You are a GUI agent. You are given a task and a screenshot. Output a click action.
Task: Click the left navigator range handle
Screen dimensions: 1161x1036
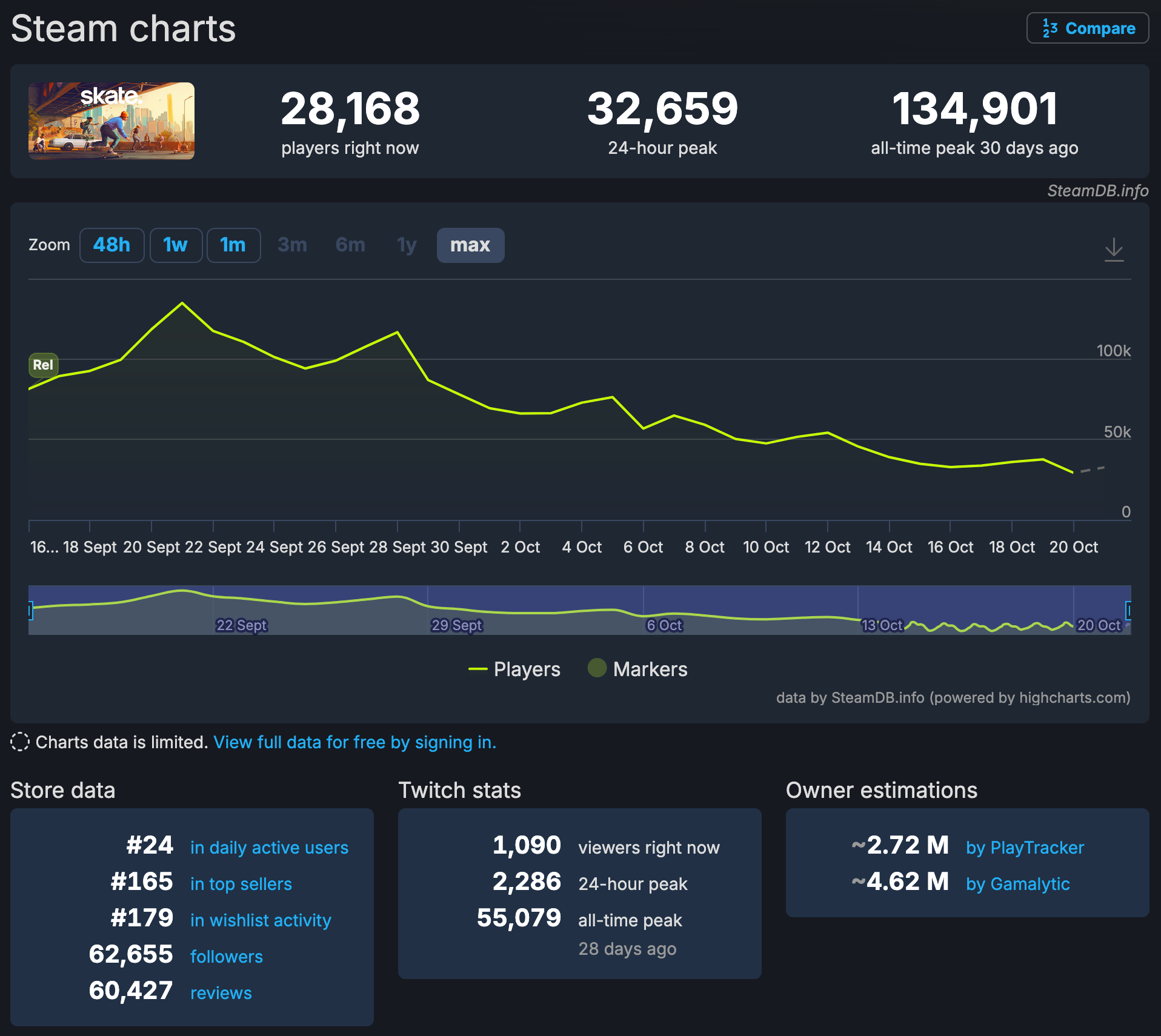pyautogui.click(x=30, y=610)
